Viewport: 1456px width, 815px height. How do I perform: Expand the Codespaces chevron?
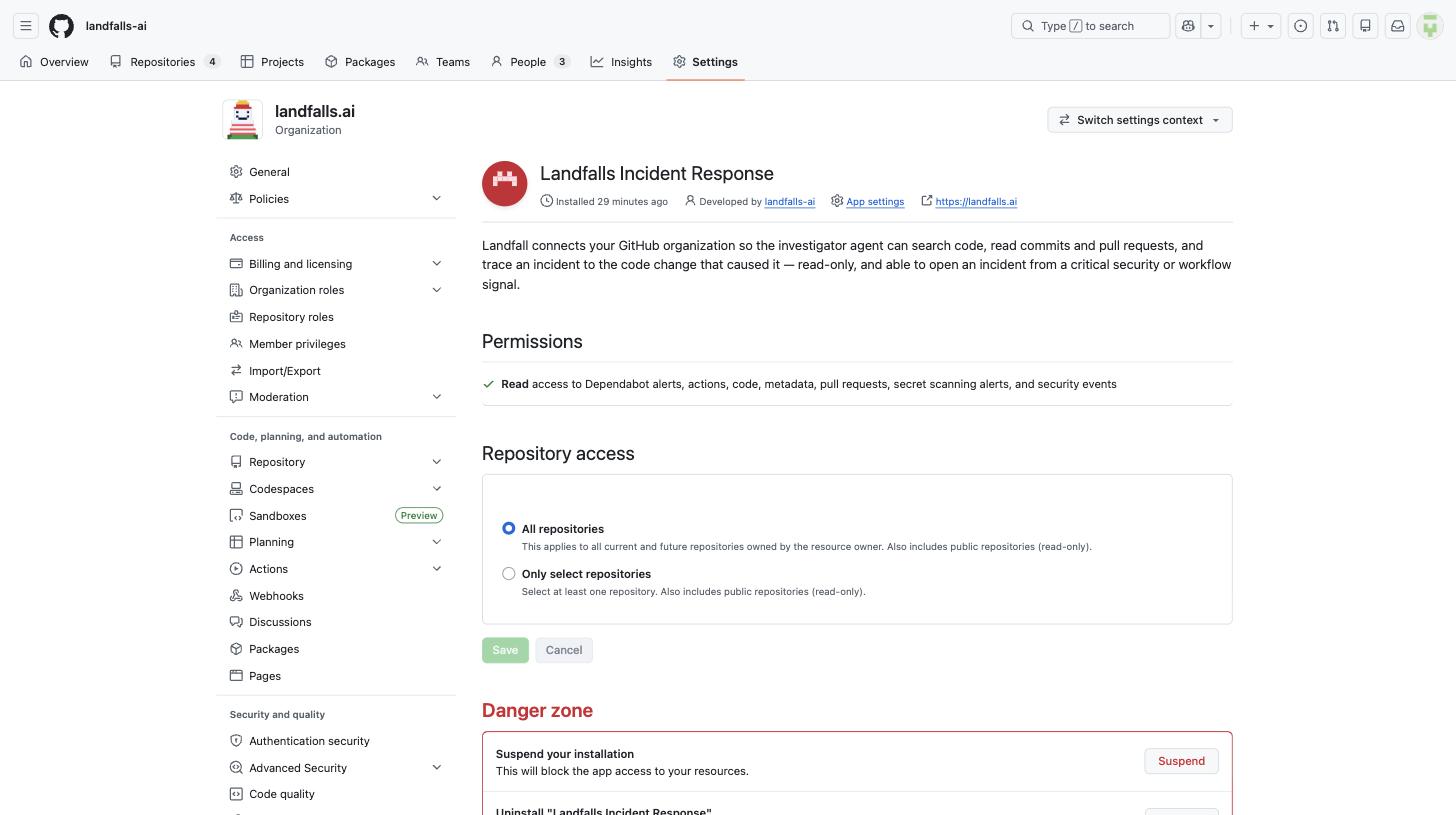436,489
